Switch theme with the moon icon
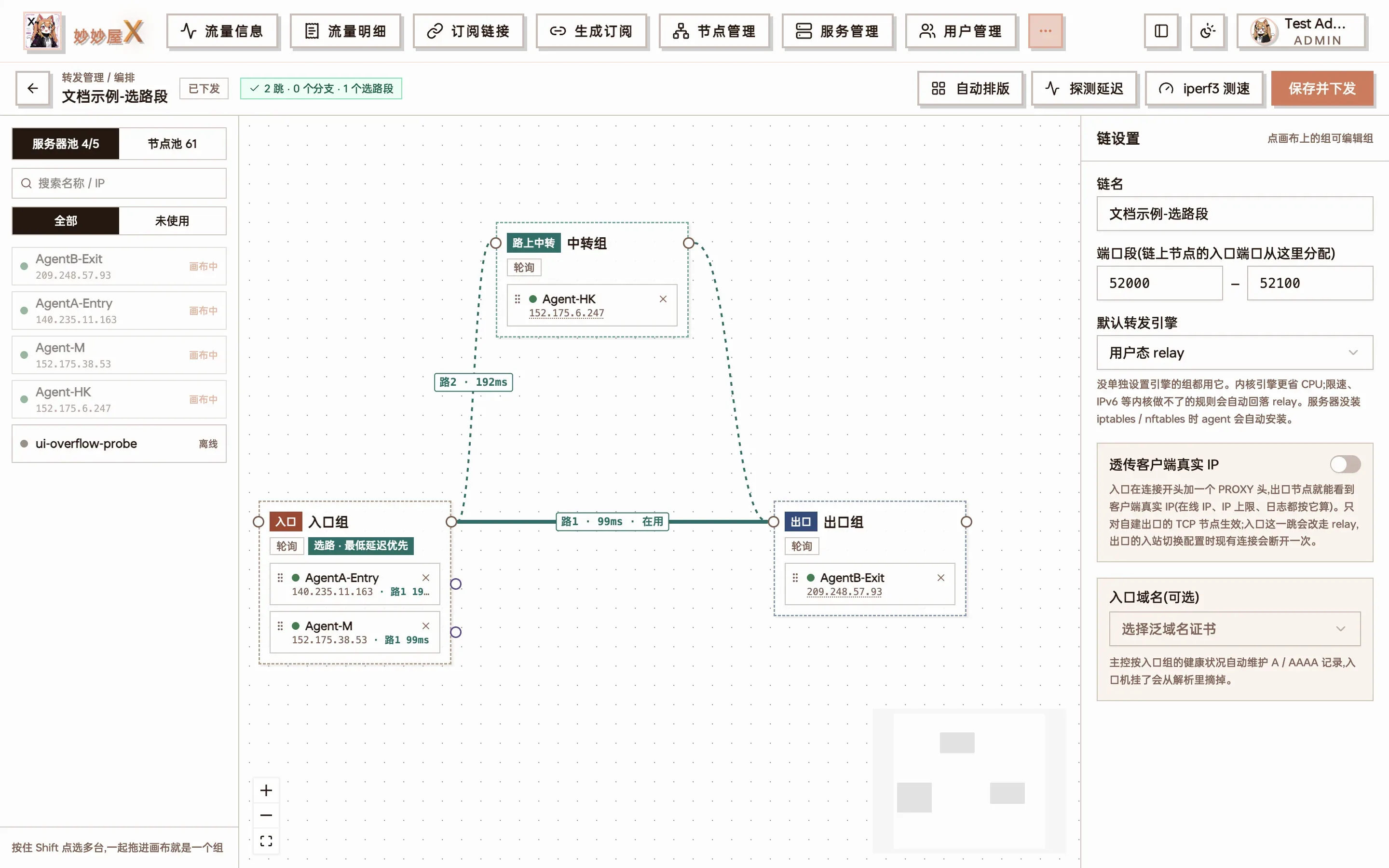This screenshot has width=1389, height=868. 1208,31
